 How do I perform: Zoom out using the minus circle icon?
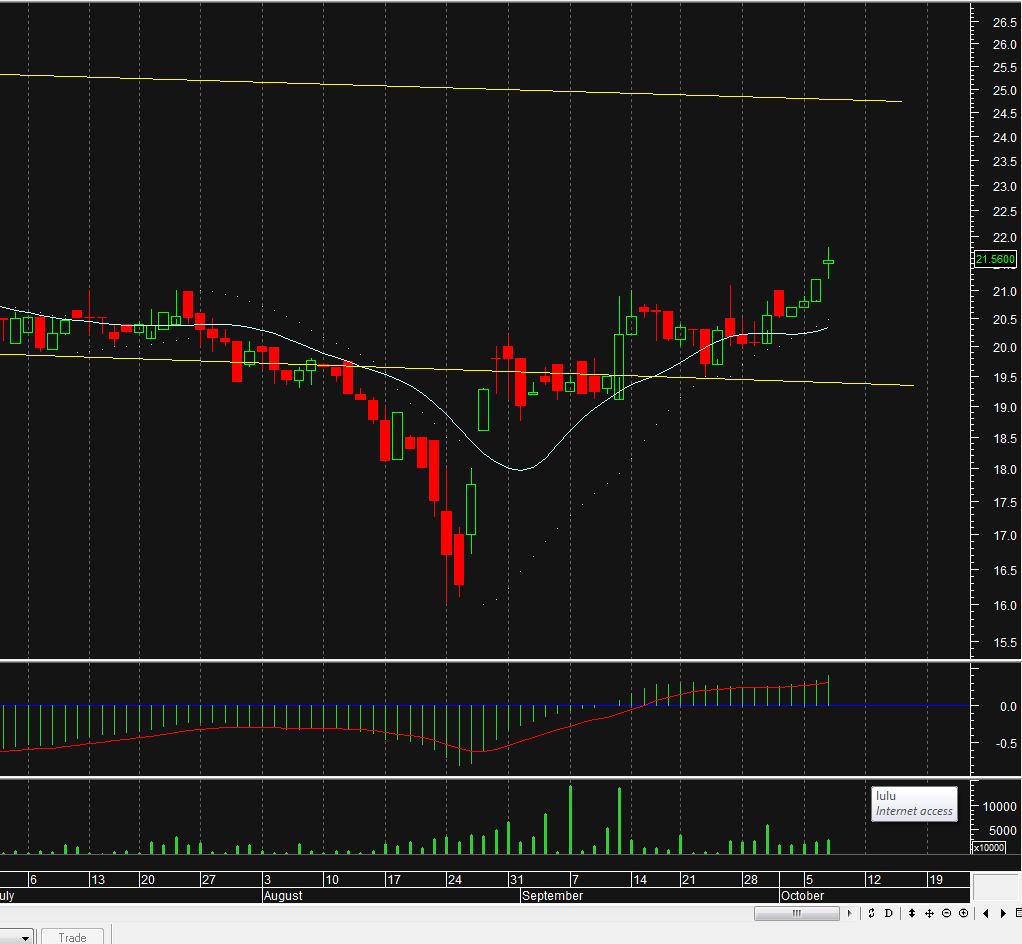pyautogui.click(x=946, y=913)
